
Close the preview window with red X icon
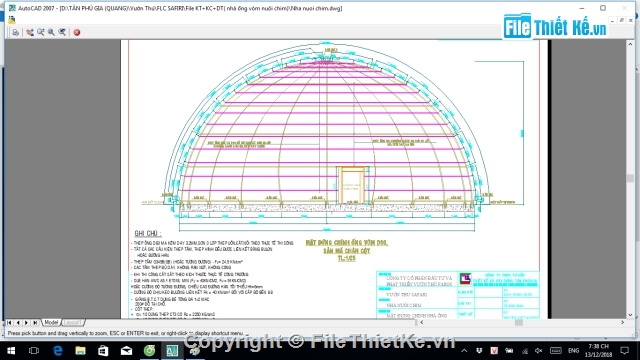tap(77, 32)
